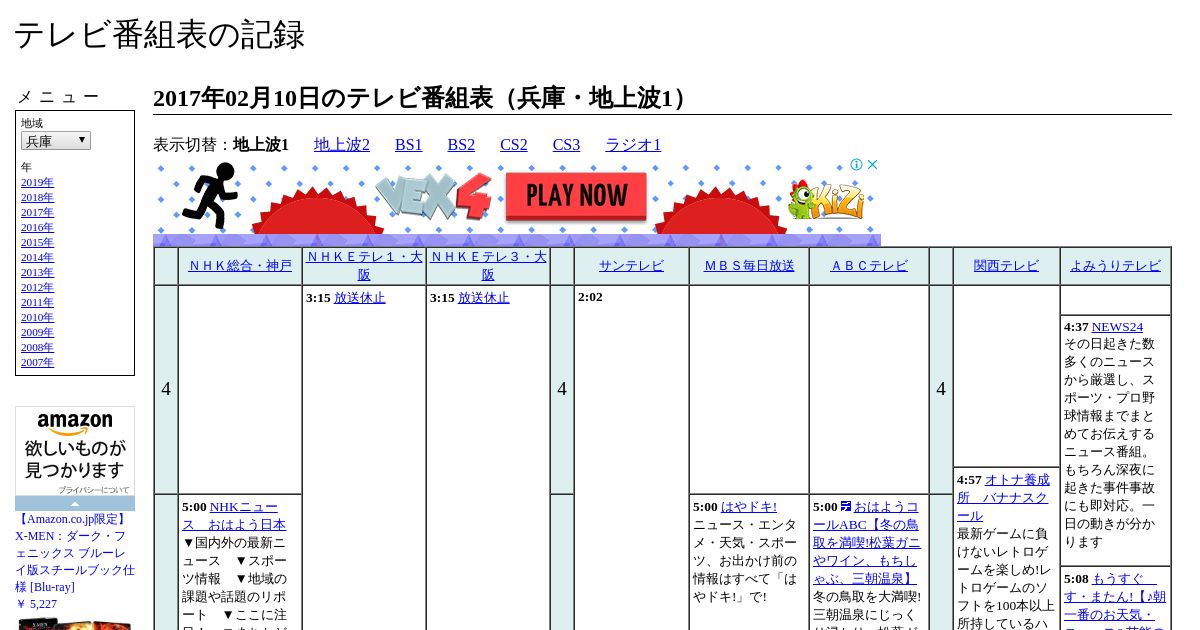The image size is (1200, 630).
Task: Open the ＮＨＫＥテレ１・大阪 channel link
Action: pos(364,266)
